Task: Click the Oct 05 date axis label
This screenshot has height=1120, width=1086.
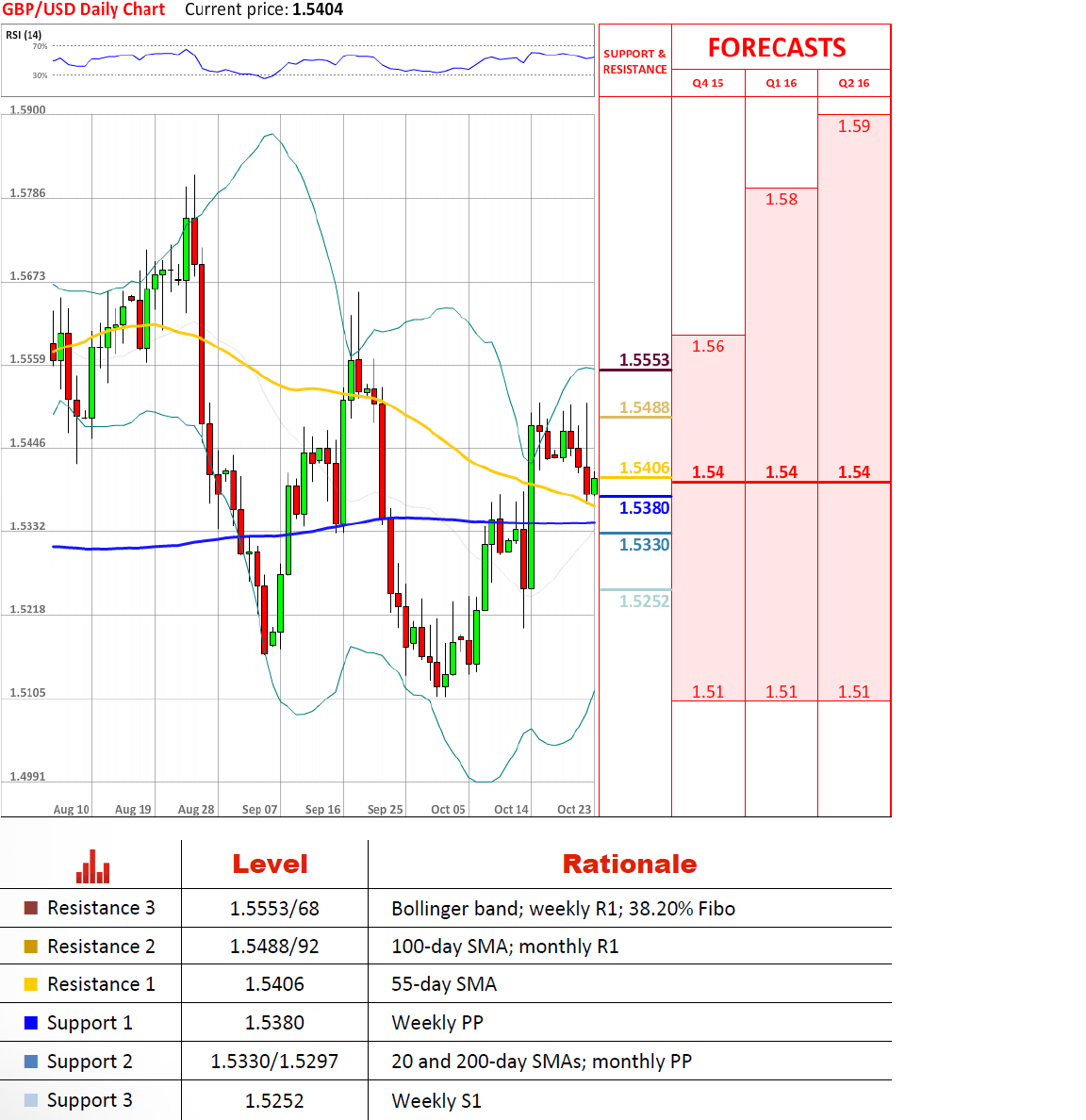Action: 448,809
